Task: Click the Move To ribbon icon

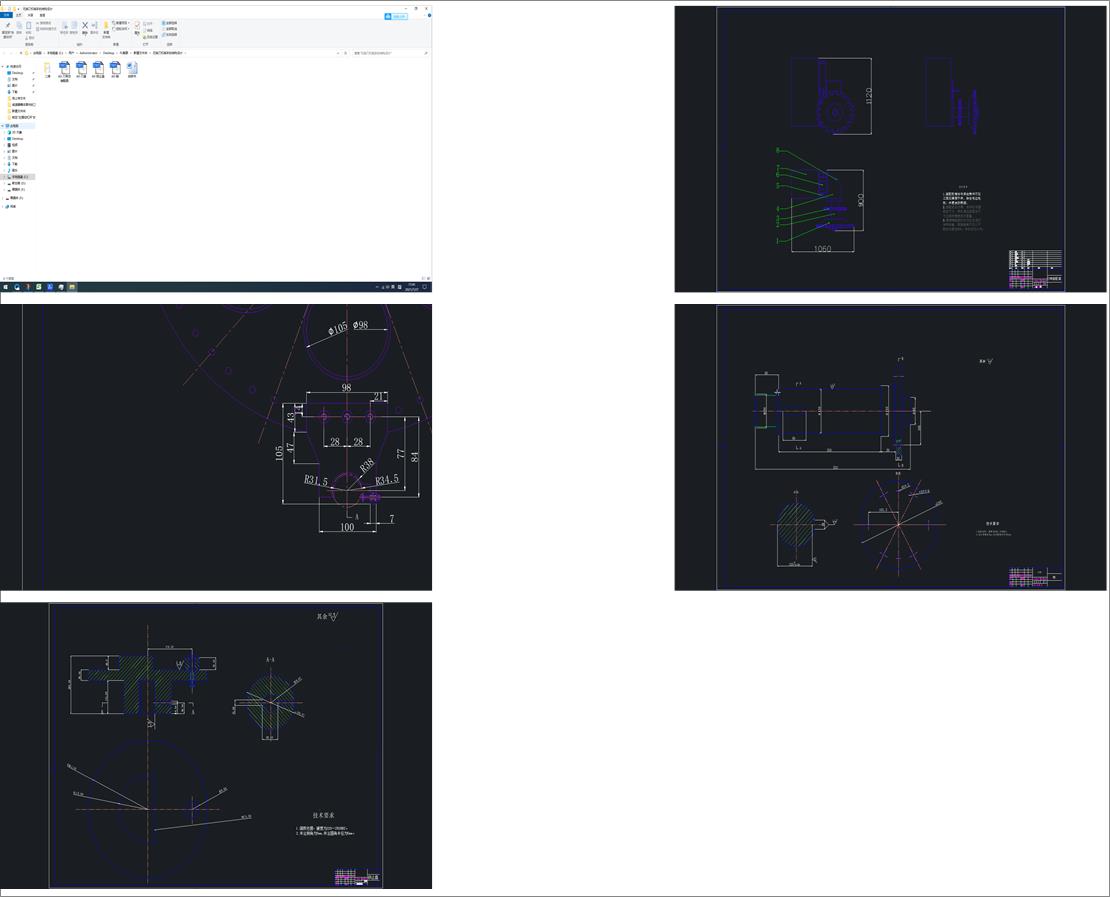Action: click(x=63, y=26)
